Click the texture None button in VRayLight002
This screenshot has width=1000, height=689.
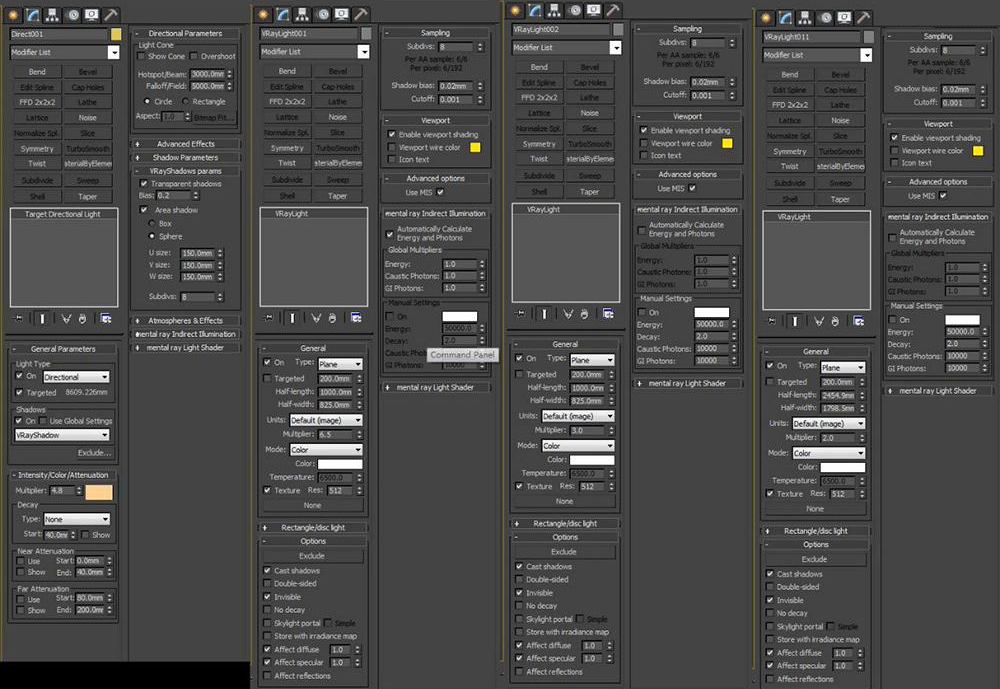click(x=564, y=501)
